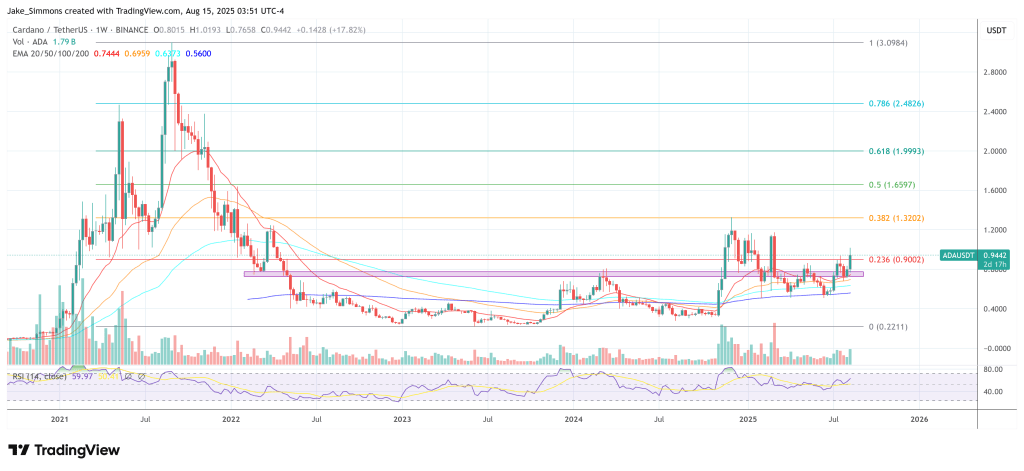Open the EMA 20/50/100/200 indicator legend
1024x471 pixels.
[52, 53]
